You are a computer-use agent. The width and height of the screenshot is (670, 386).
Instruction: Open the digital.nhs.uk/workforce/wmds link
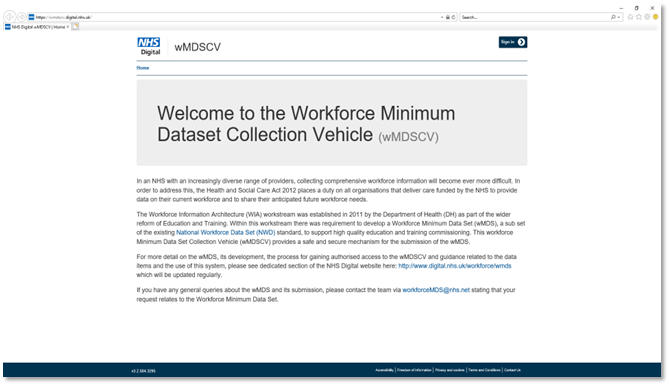click(x=455, y=266)
